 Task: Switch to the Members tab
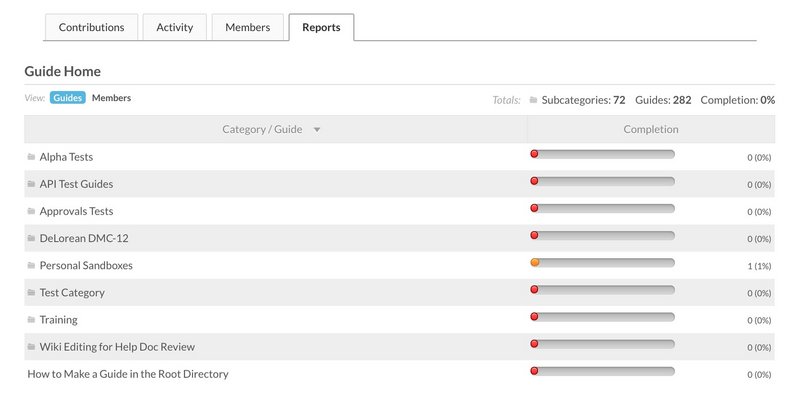click(247, 27)
